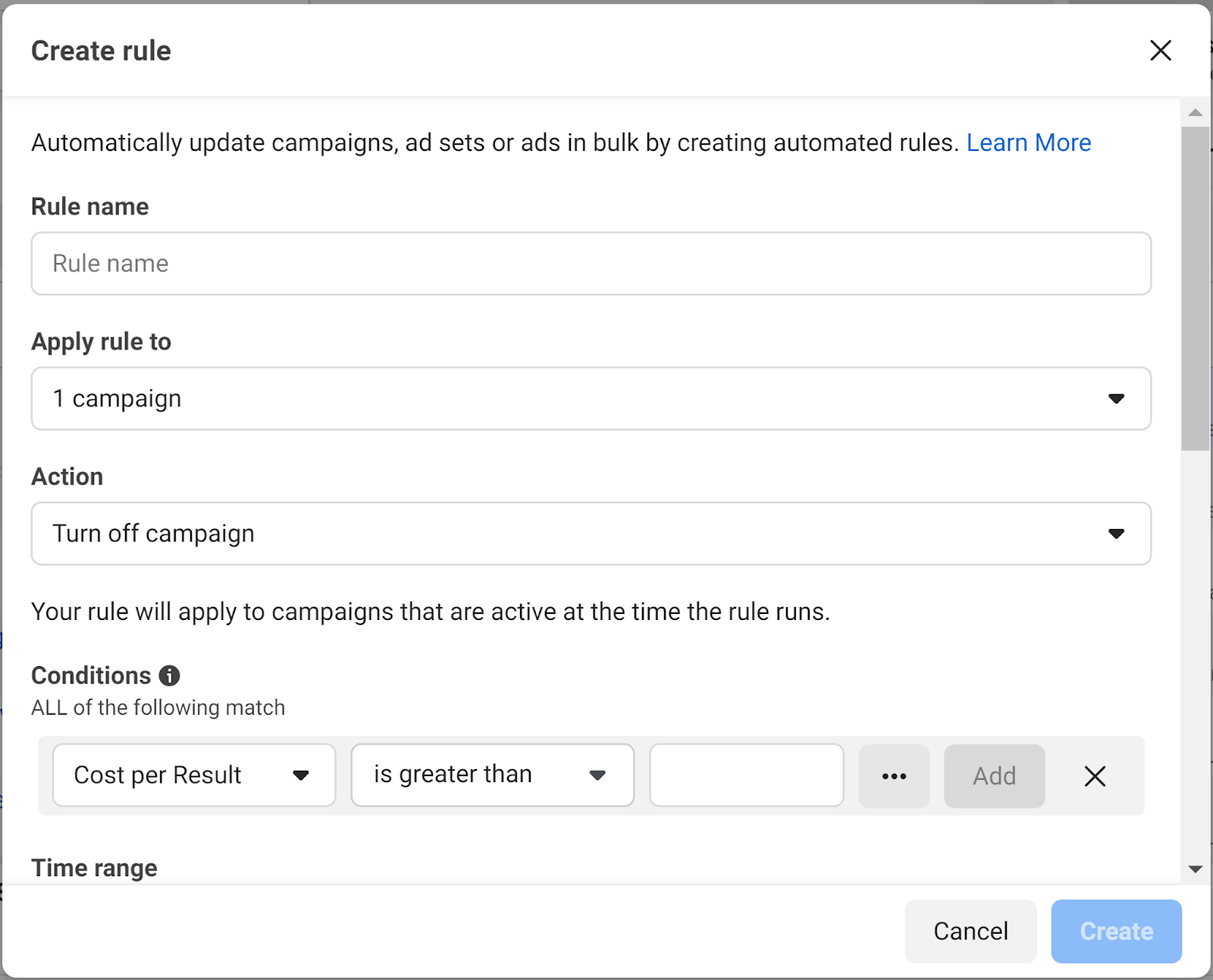1213x980 pixels.
Task: Click the dialog's vertical scrollbar thumb
Action: point(1196,288)
